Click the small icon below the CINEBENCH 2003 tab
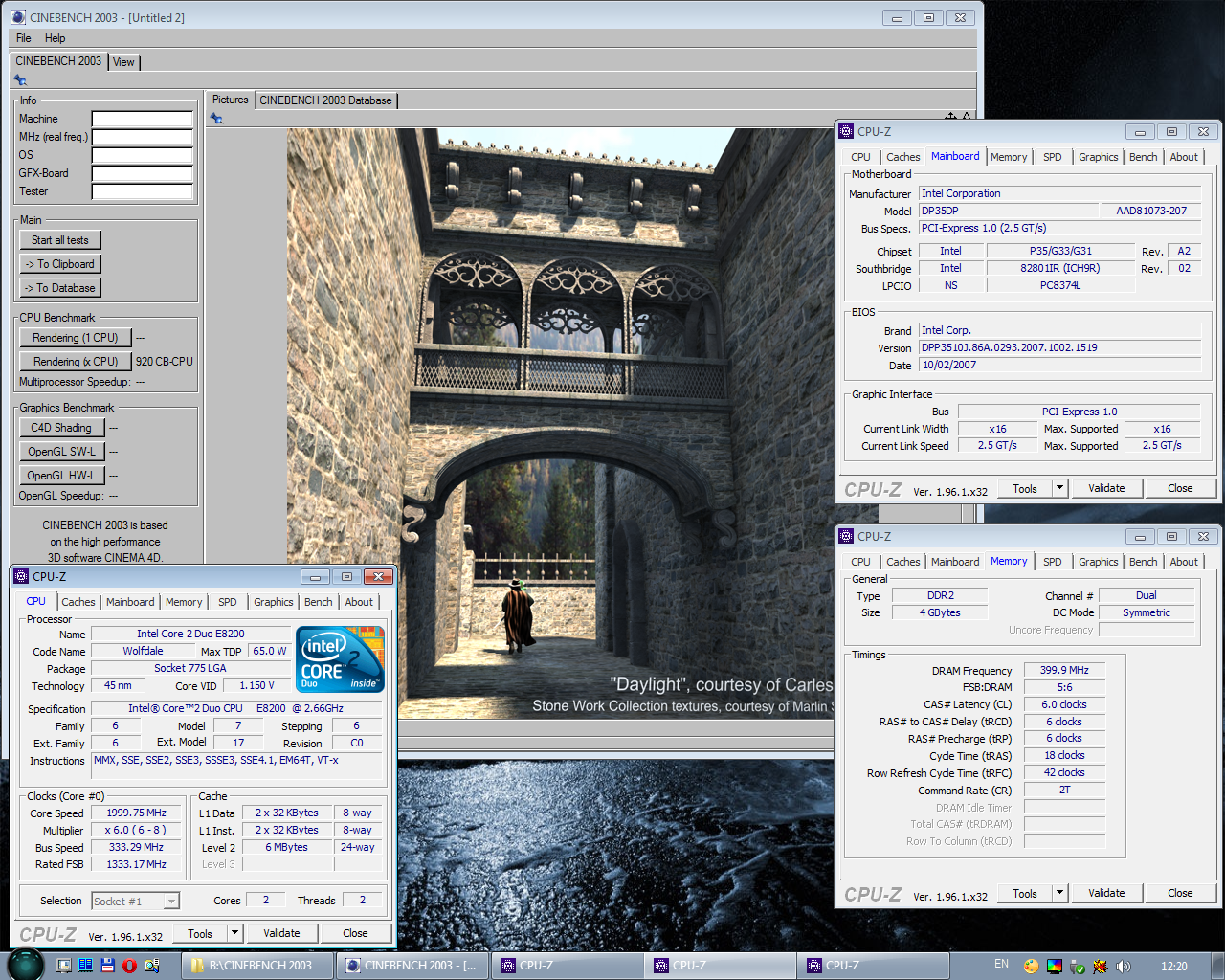The image size is (1225, 980). tap(20, 80)
